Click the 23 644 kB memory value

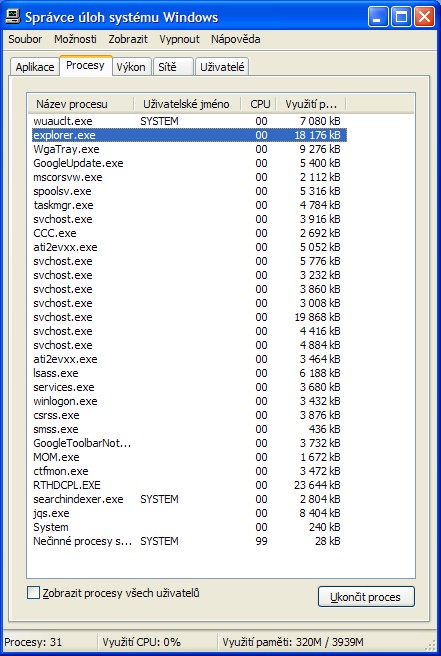[317, 485]
